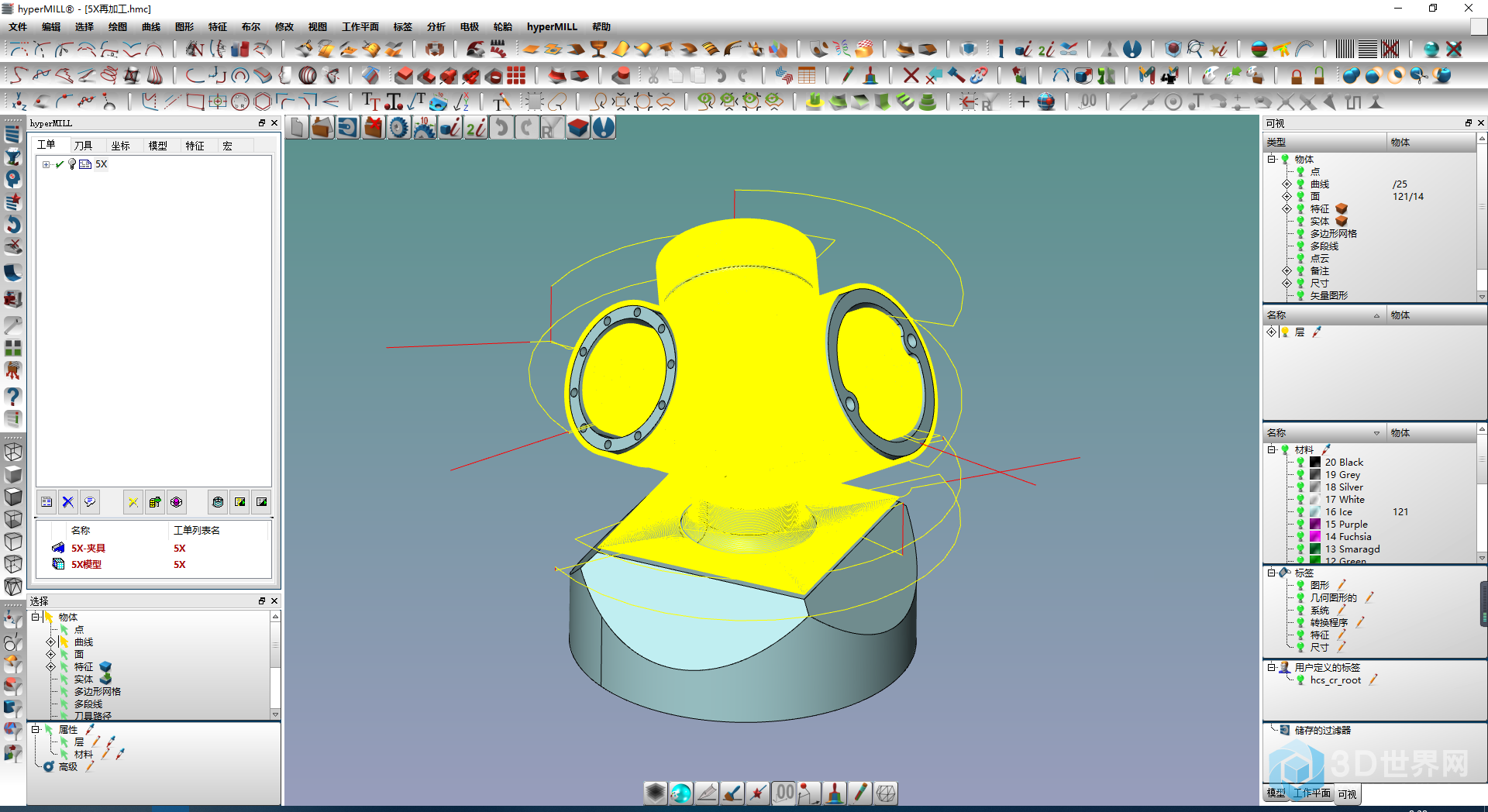Image resolution: width=1488 pixels, height=812 pixels.
Task: Collapse the 标签 node in 可视 panel
Action: [1272, 573]
